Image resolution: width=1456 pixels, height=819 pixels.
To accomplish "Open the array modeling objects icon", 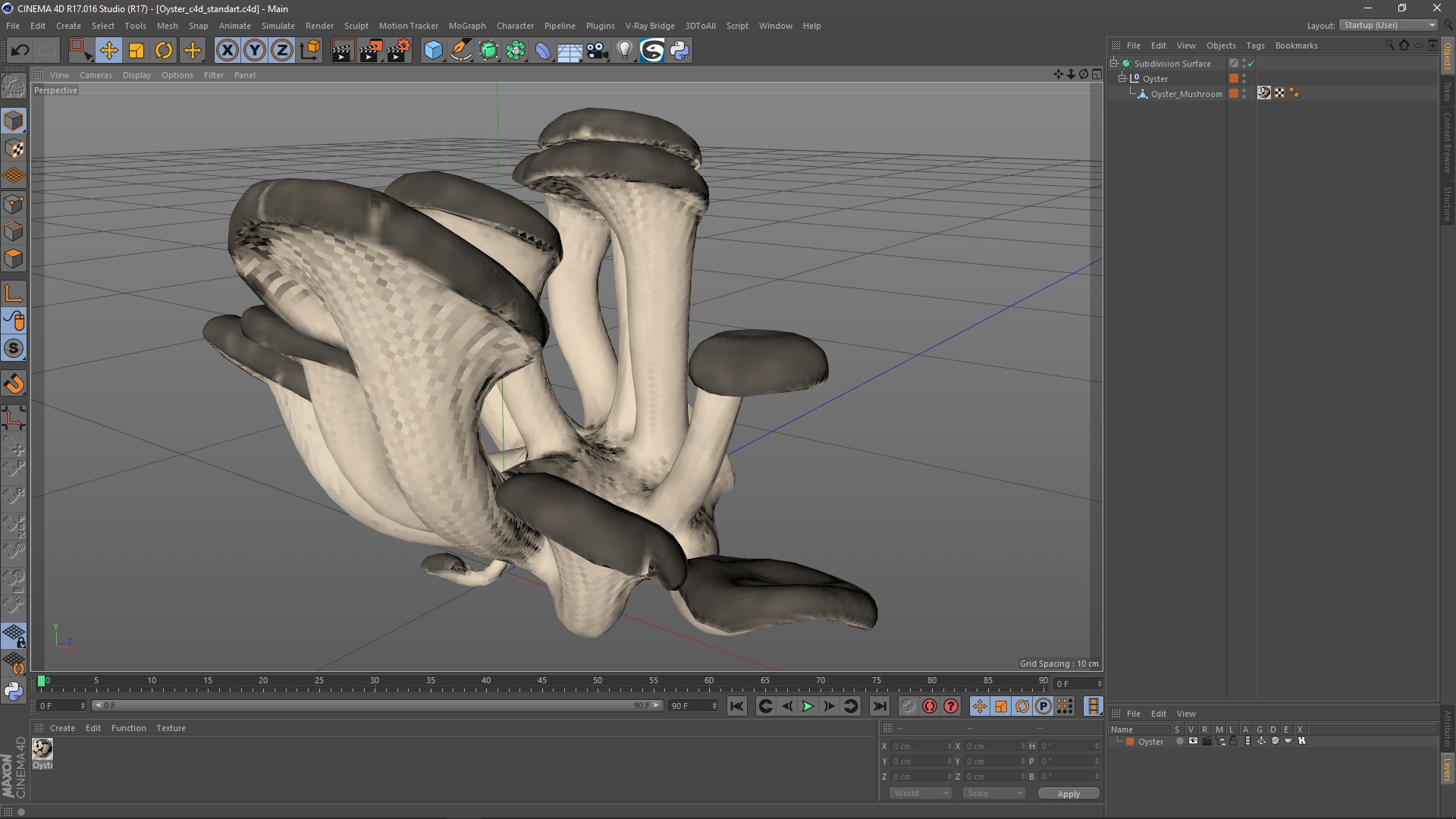I will [516, 51].
